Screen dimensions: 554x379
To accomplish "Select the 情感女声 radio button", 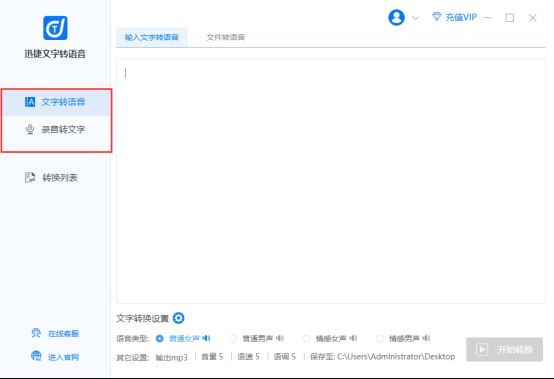I will [306, 338].
